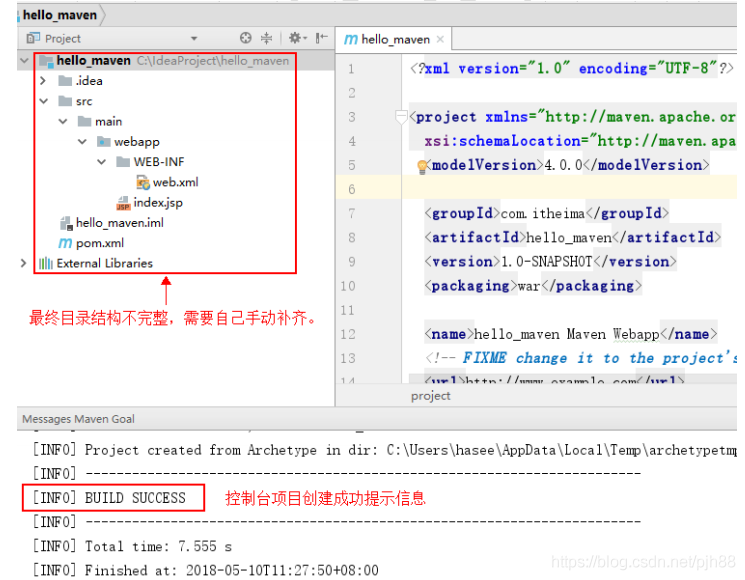745x580 pixels.
Task: Click the collapse all icon in Project panel
Action: [x=267, y=38]
